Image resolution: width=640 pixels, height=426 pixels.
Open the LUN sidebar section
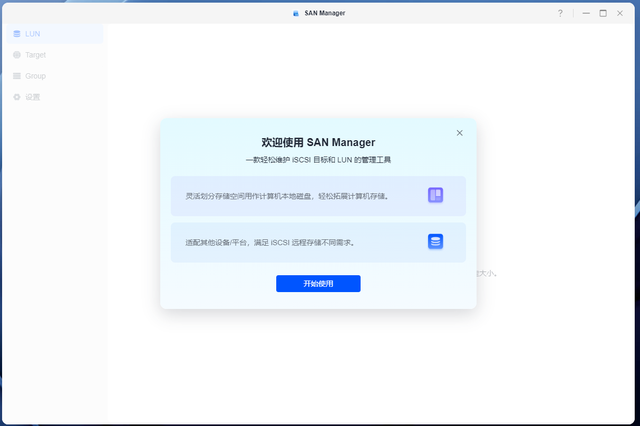tap(55, 34)
